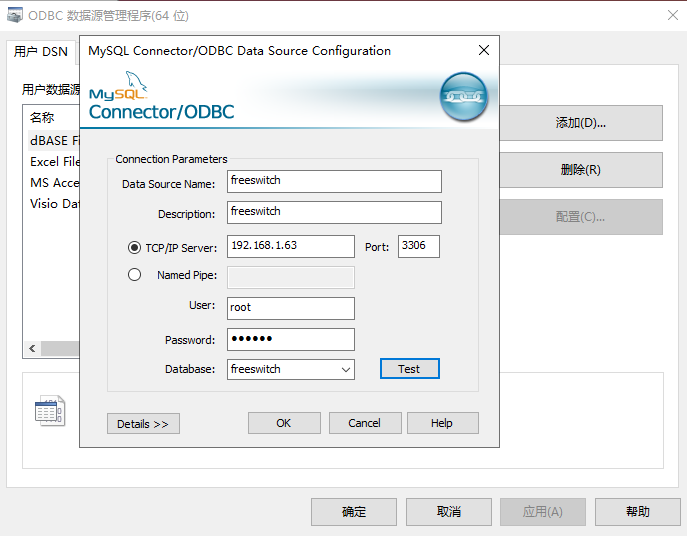The width and height of the screenshot is (687, 536).
Task: Click the Password input field
Action: (291, 340)
